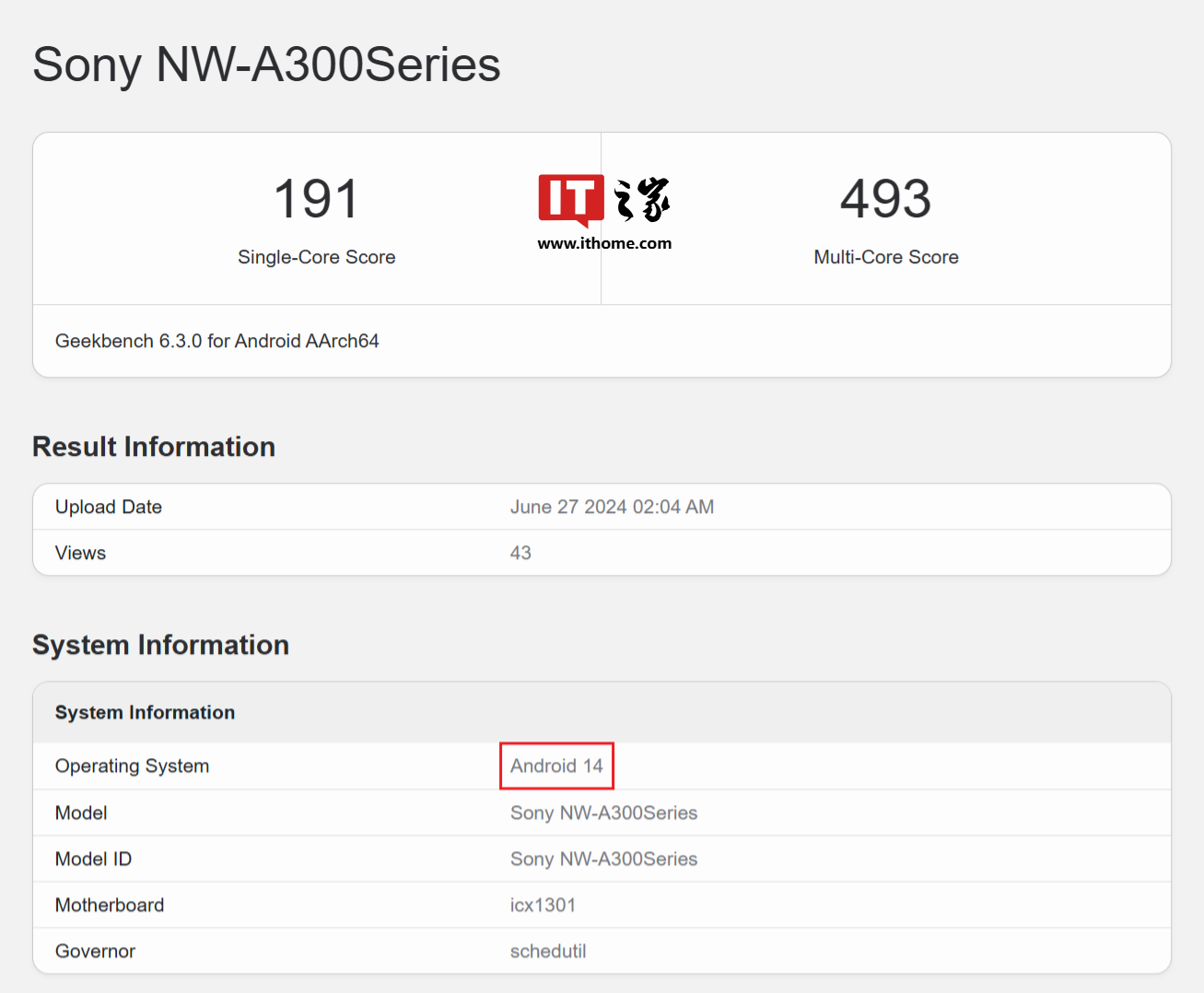The width and height of the screenshot is (1204, 993).
Task: Select the schedutil governor value
Action: pos(548,951)
